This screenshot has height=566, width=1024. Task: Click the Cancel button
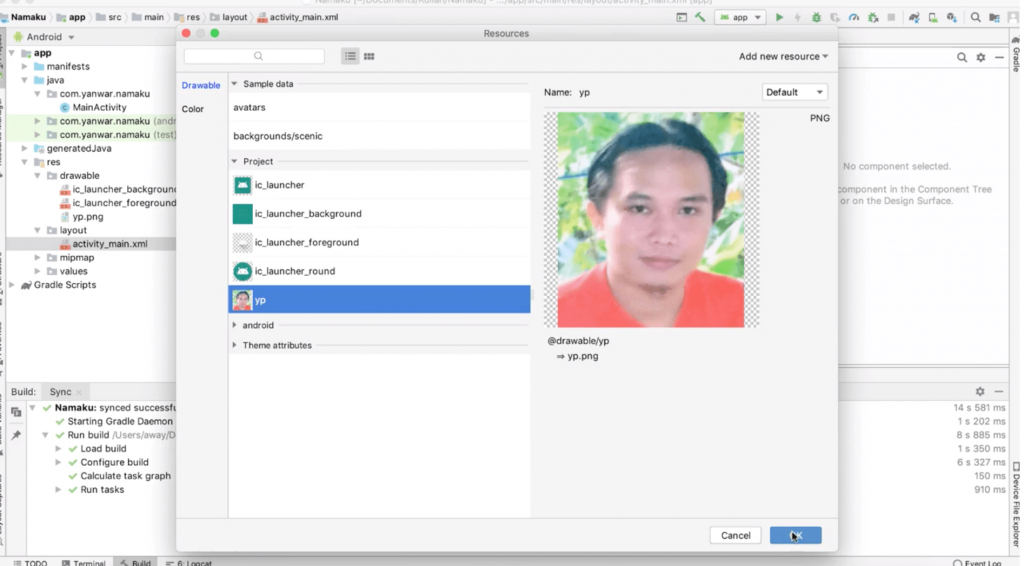(x=735, y=535)
